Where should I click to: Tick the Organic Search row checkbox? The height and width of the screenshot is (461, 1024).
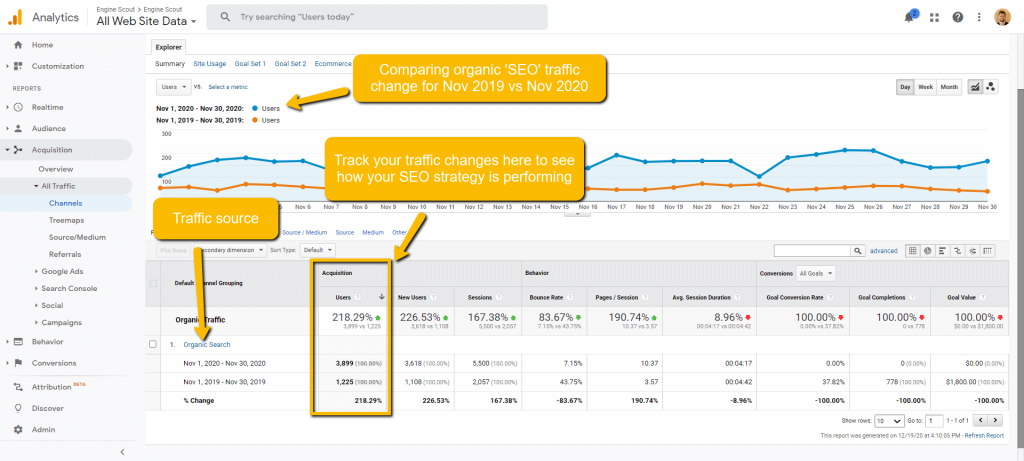pos(153,344)
